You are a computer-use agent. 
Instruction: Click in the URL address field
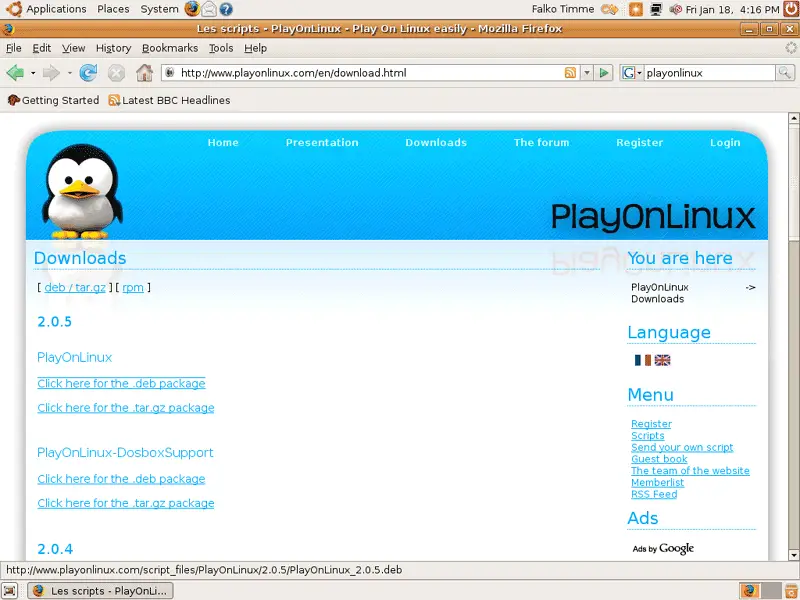click(370, 73)
